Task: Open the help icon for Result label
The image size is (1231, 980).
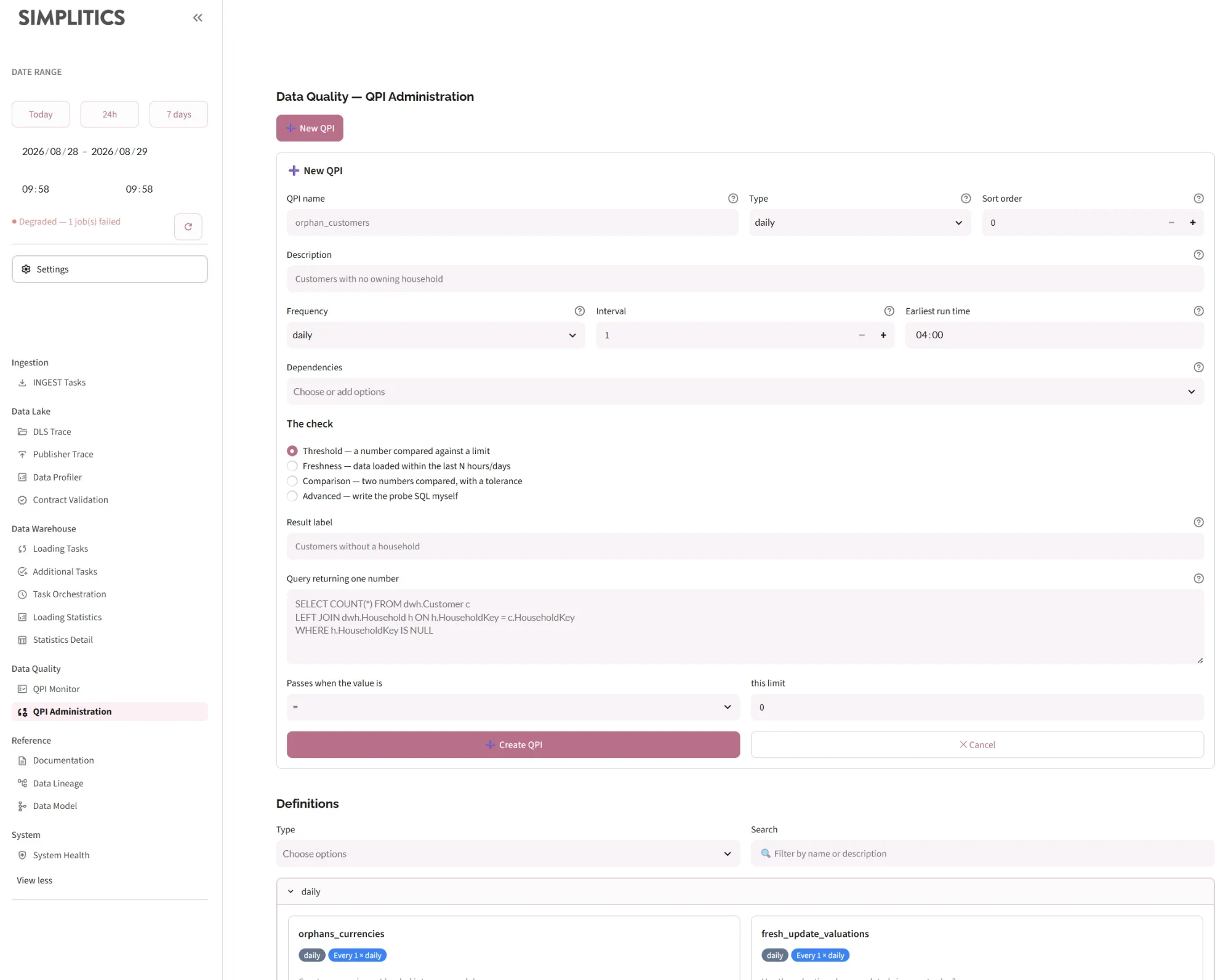Action: click(x=1198, y=522)
